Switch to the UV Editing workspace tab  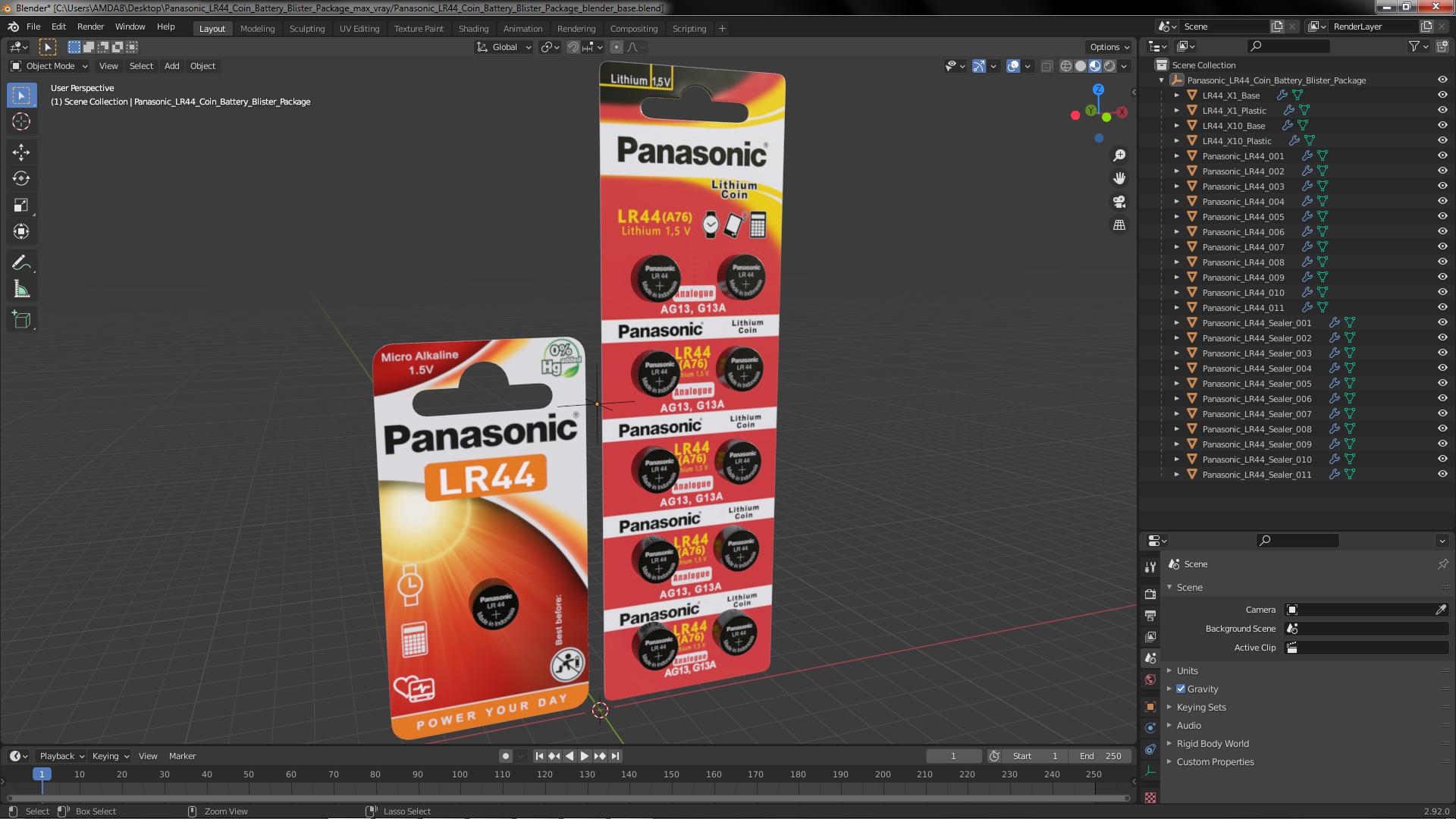pyautogui.click(x=359, y=29)
